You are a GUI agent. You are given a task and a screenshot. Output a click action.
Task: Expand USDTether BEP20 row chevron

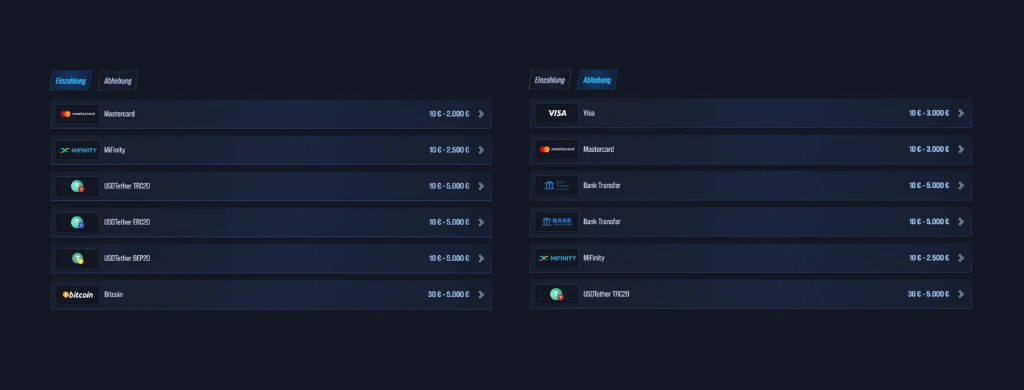point(481,259)
